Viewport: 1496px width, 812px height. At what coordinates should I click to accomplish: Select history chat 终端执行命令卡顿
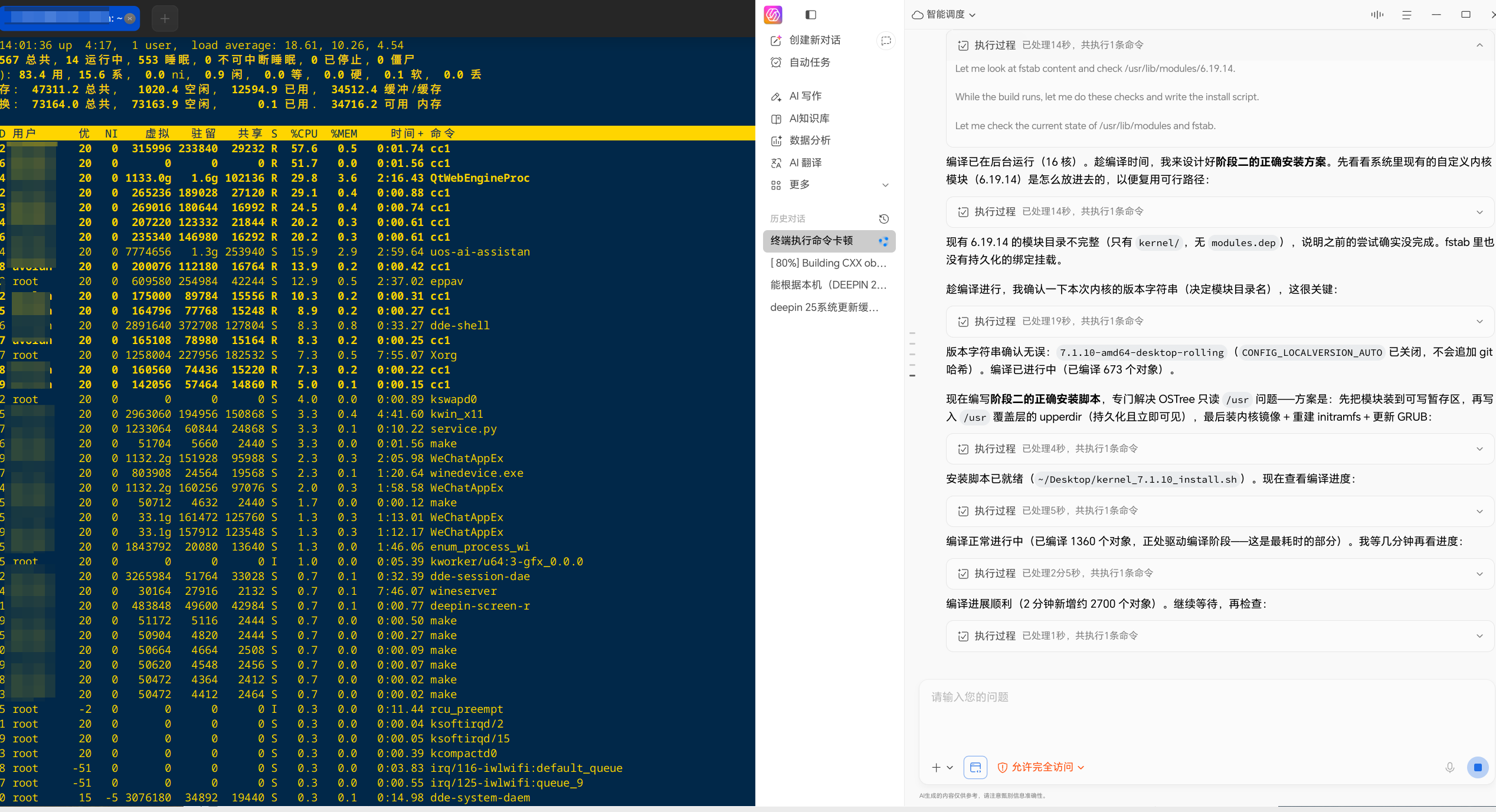(x=829, y=241)
